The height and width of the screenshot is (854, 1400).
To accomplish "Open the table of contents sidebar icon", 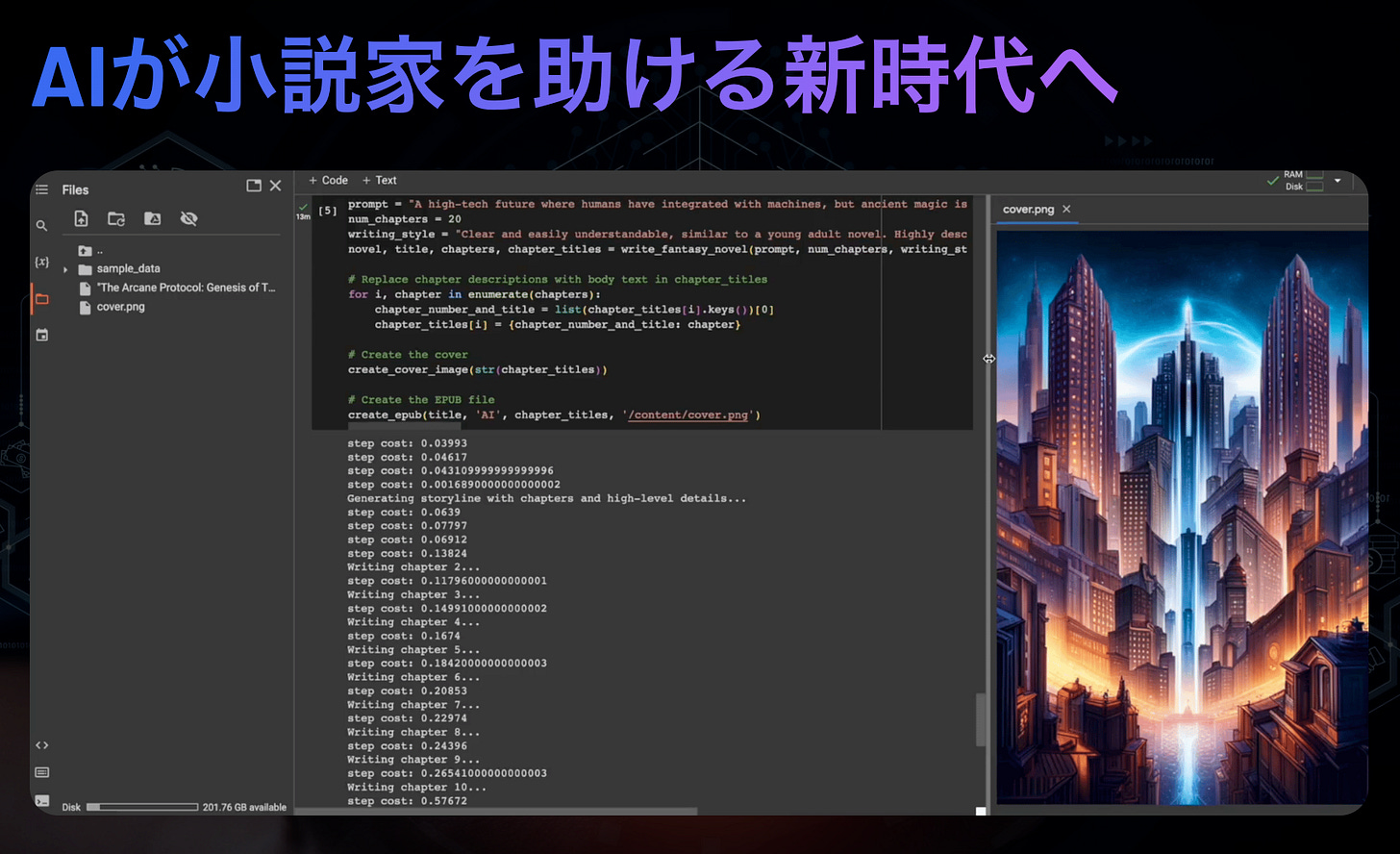I will (41, 189).
